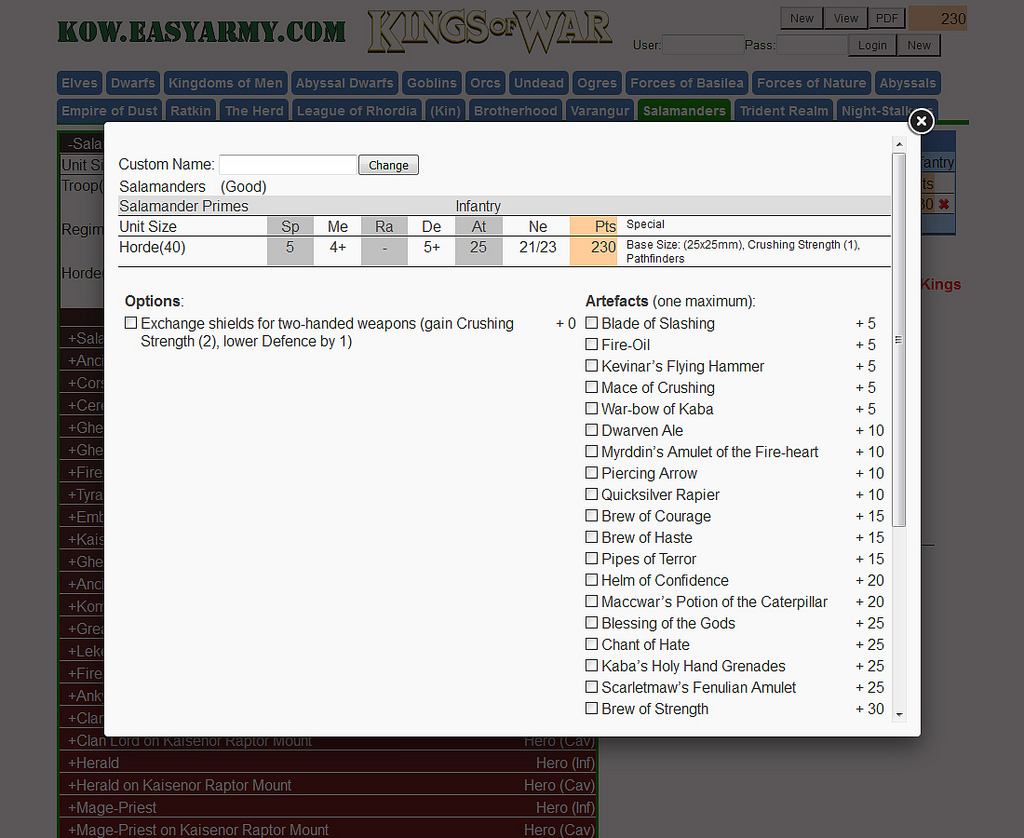Open the Forces of Nature tab

(x=811, y=83)
